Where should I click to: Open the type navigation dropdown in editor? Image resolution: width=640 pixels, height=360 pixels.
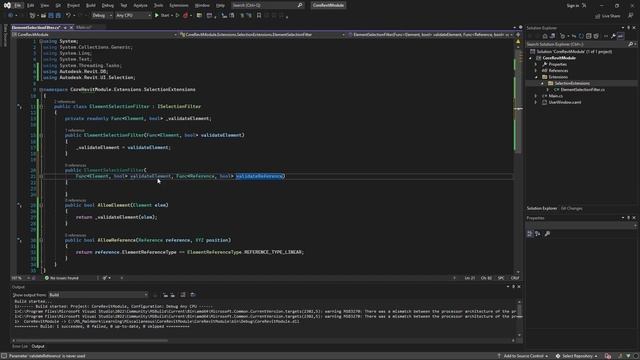tap(262, 35)
